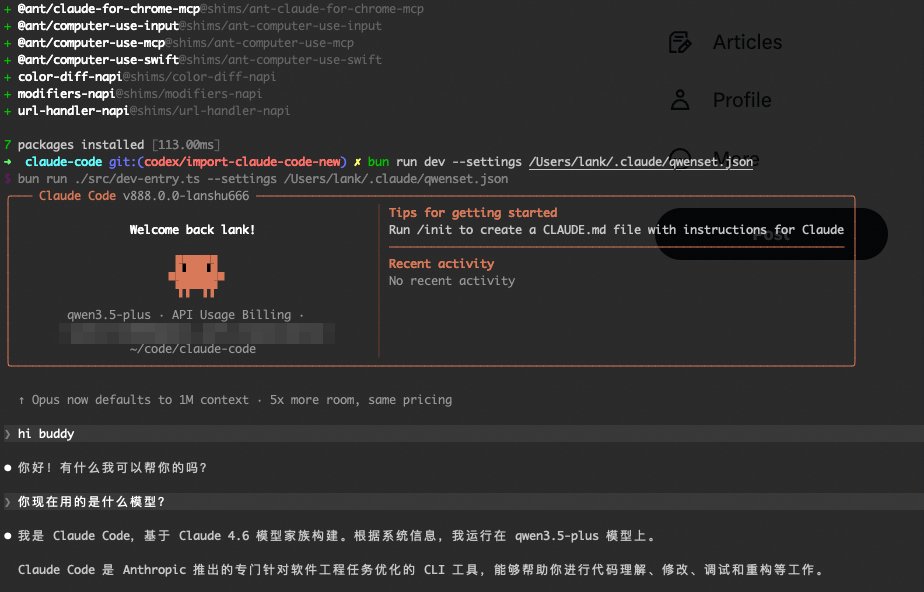Click 'qwen3.5-plus · API Usage Billing' line
The height and width of the screenshot is (592, 924).
[x=185, y=315]
